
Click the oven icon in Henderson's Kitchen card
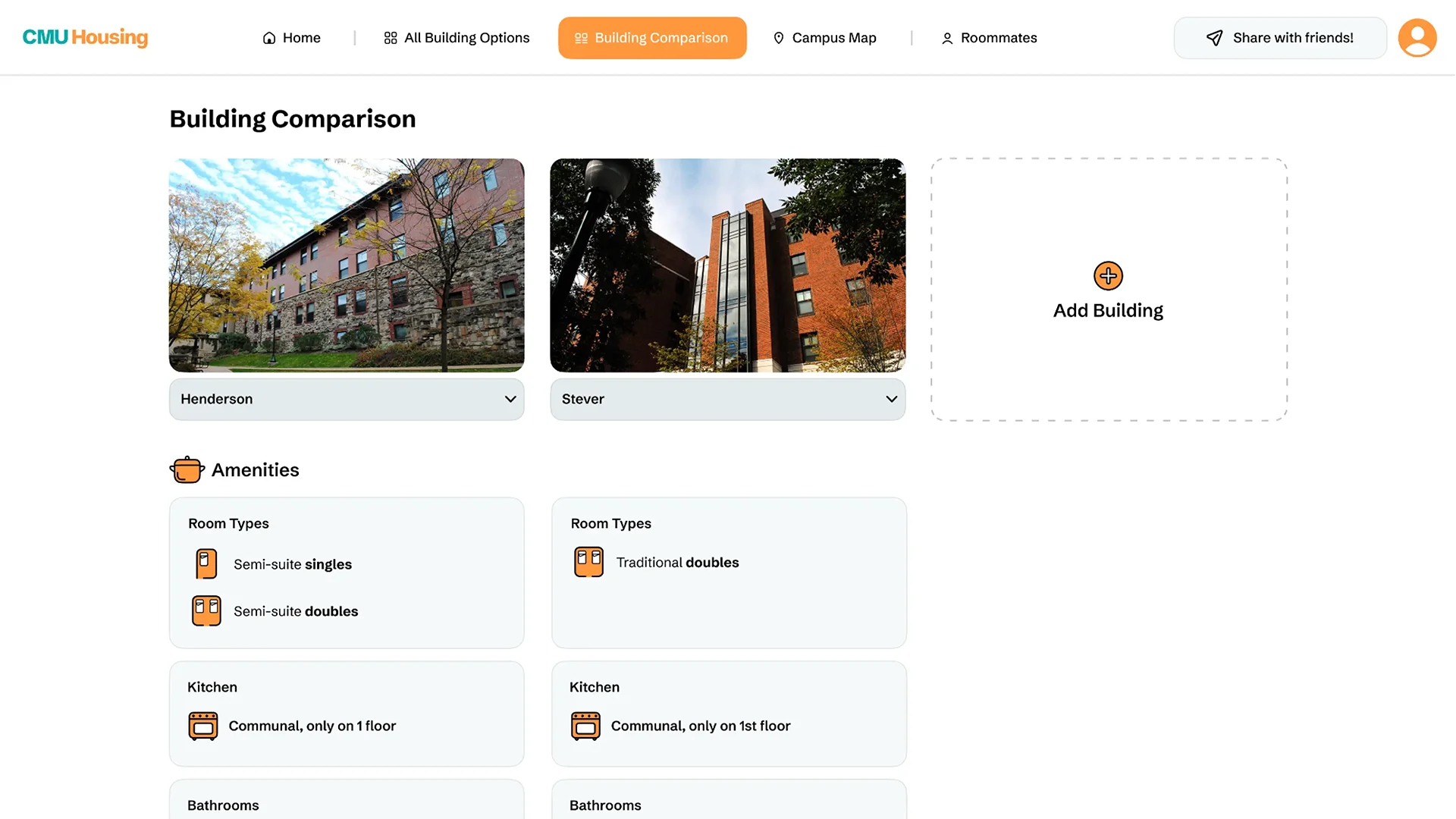coord(203,726)
